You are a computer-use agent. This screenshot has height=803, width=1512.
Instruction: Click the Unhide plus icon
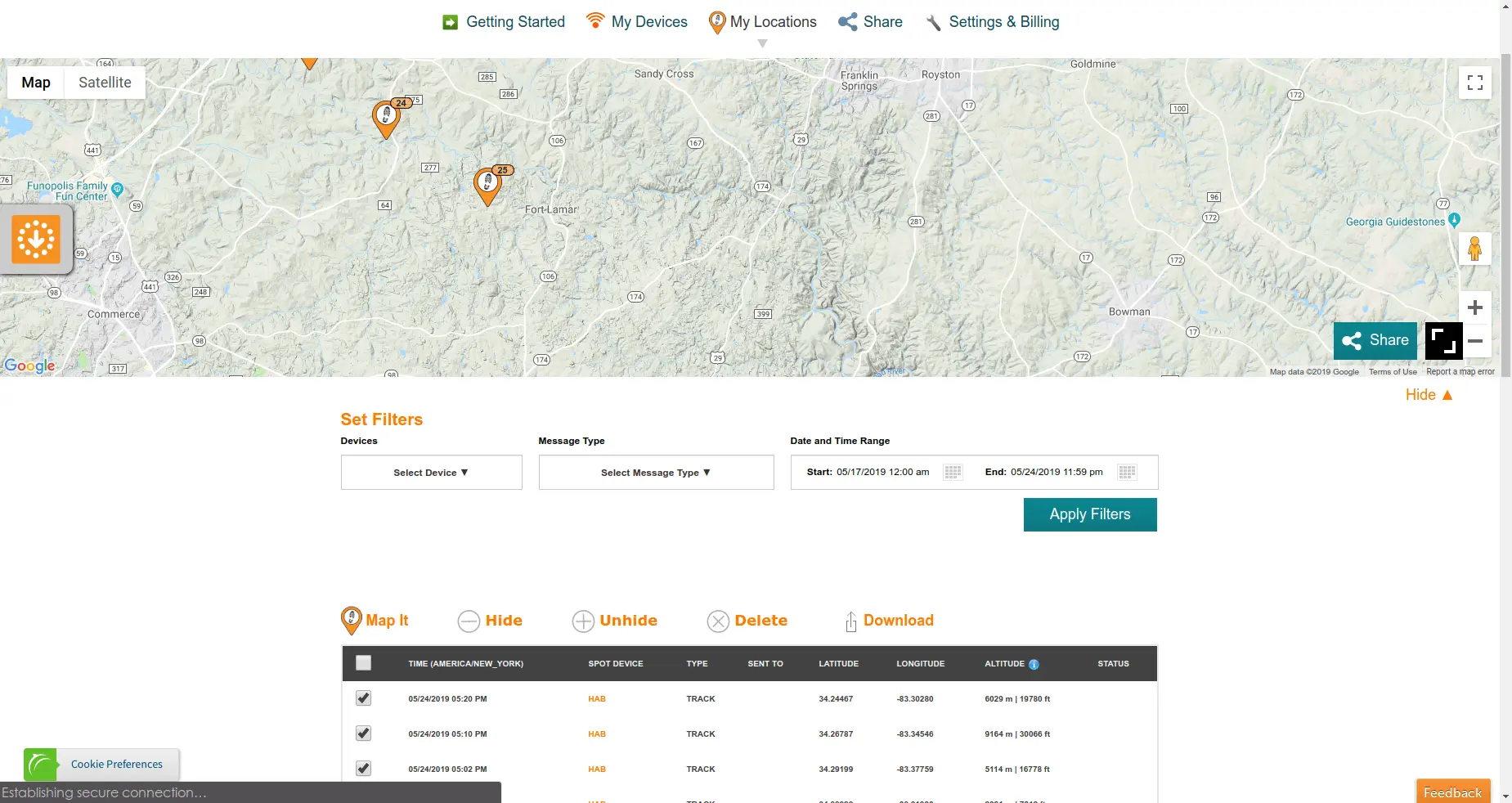point(583,621)
